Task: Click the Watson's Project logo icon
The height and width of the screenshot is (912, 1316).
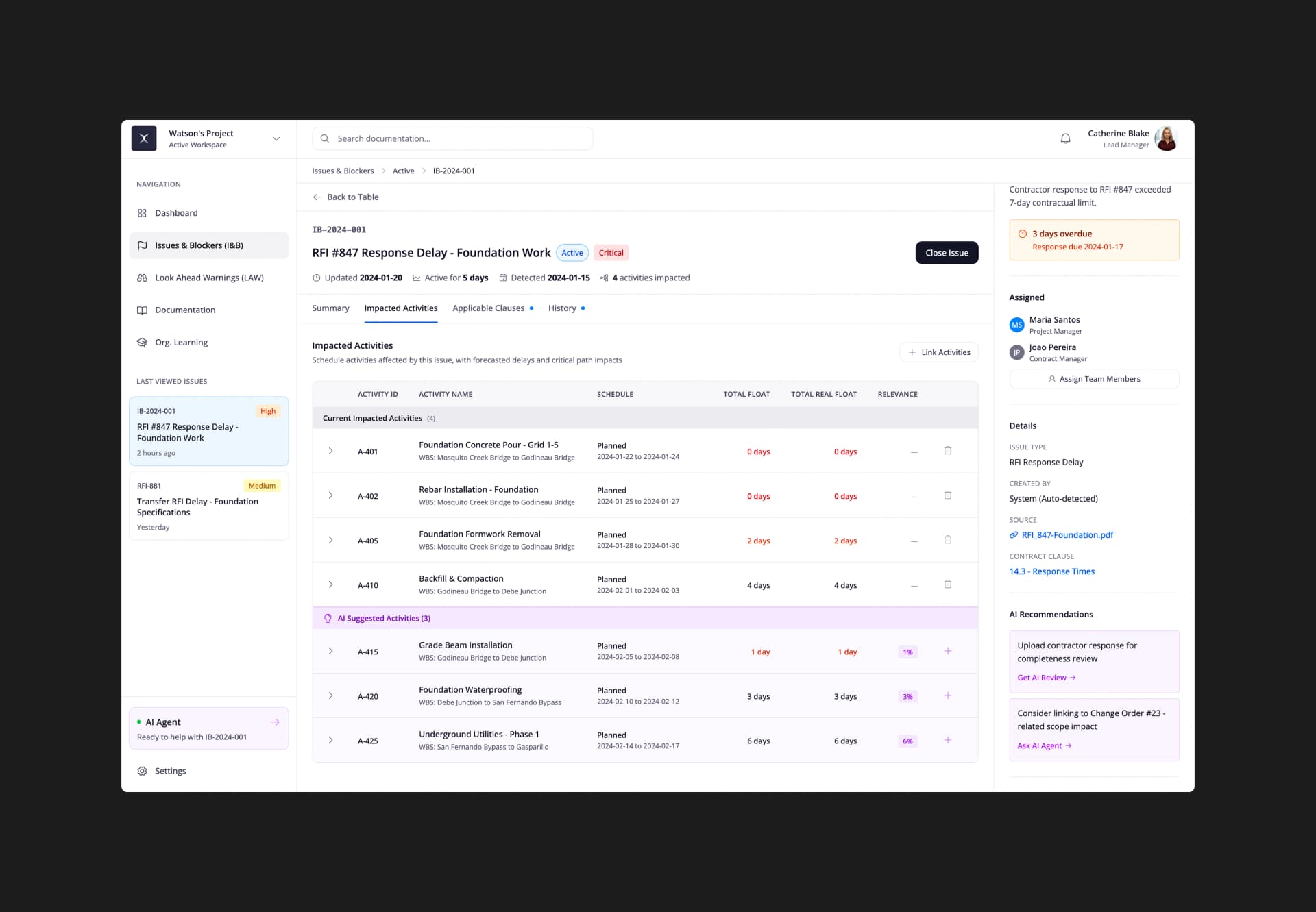Action: [144, 138]
